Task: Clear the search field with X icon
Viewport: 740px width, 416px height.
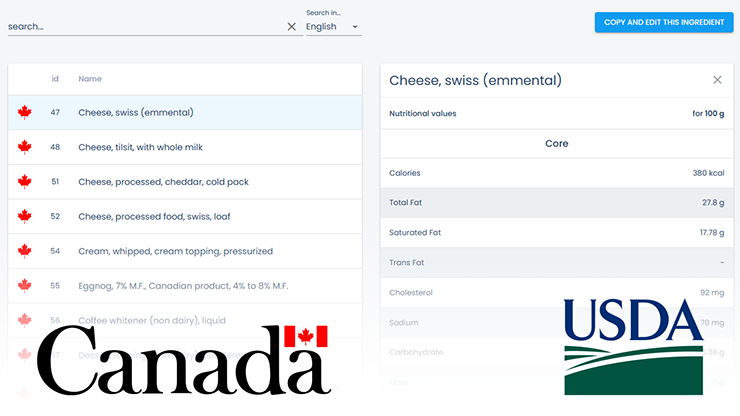Action: click(x=292, y=27)
